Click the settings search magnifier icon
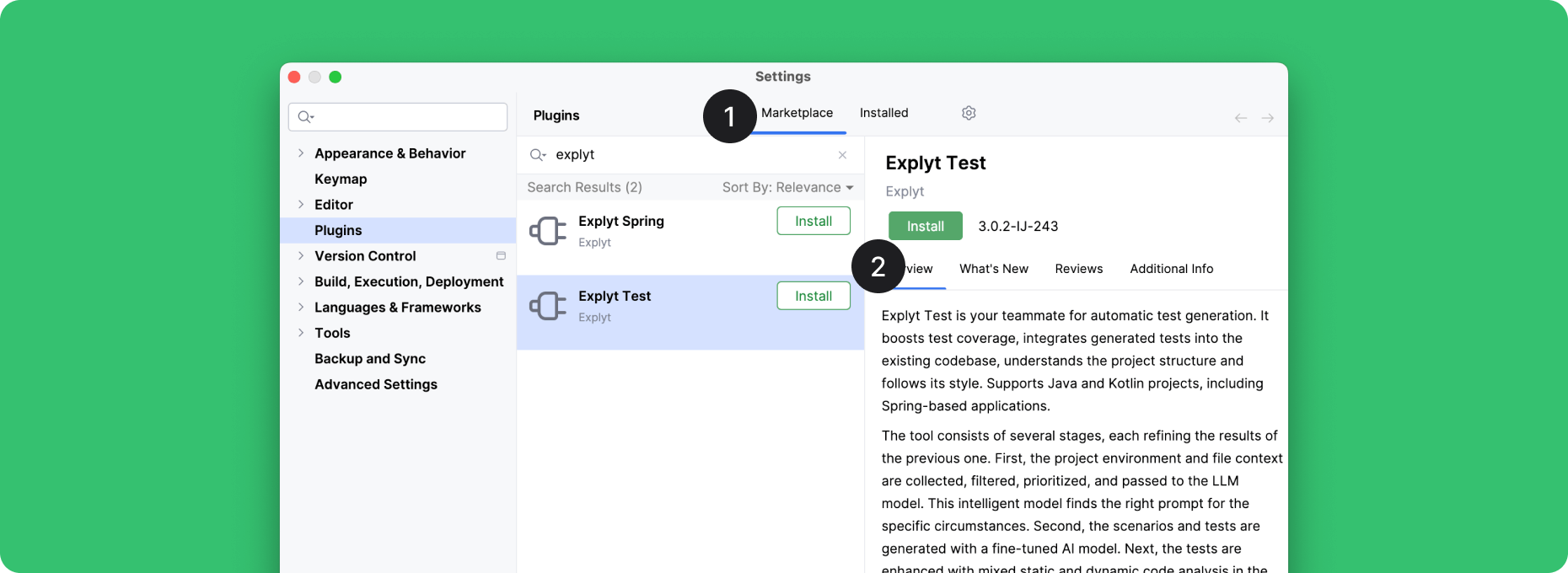Image resolution: width=1568 pixels, height=573 pixels. point(305,117)
